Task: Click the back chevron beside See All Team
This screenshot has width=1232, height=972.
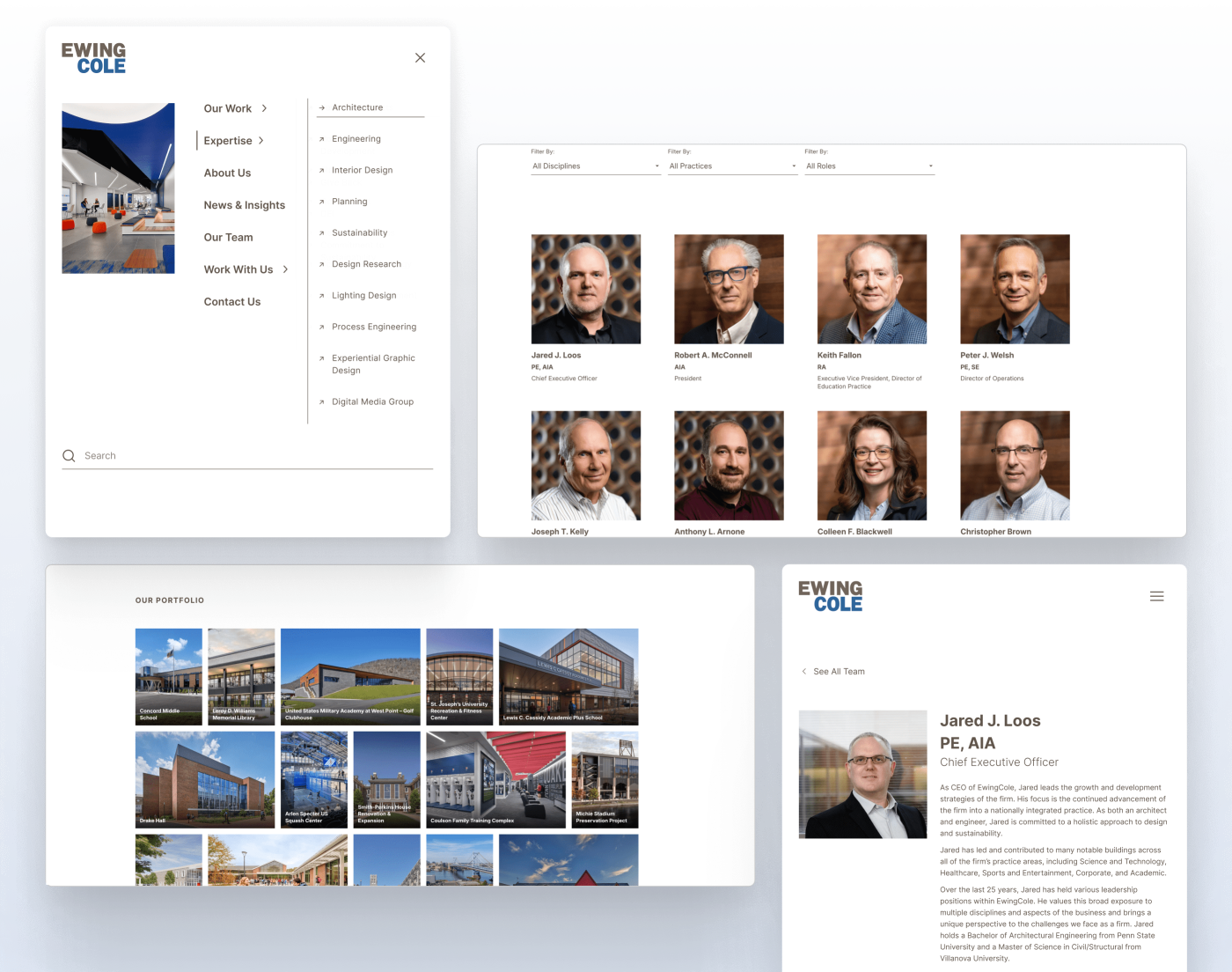Action: [x=803, y=671]
